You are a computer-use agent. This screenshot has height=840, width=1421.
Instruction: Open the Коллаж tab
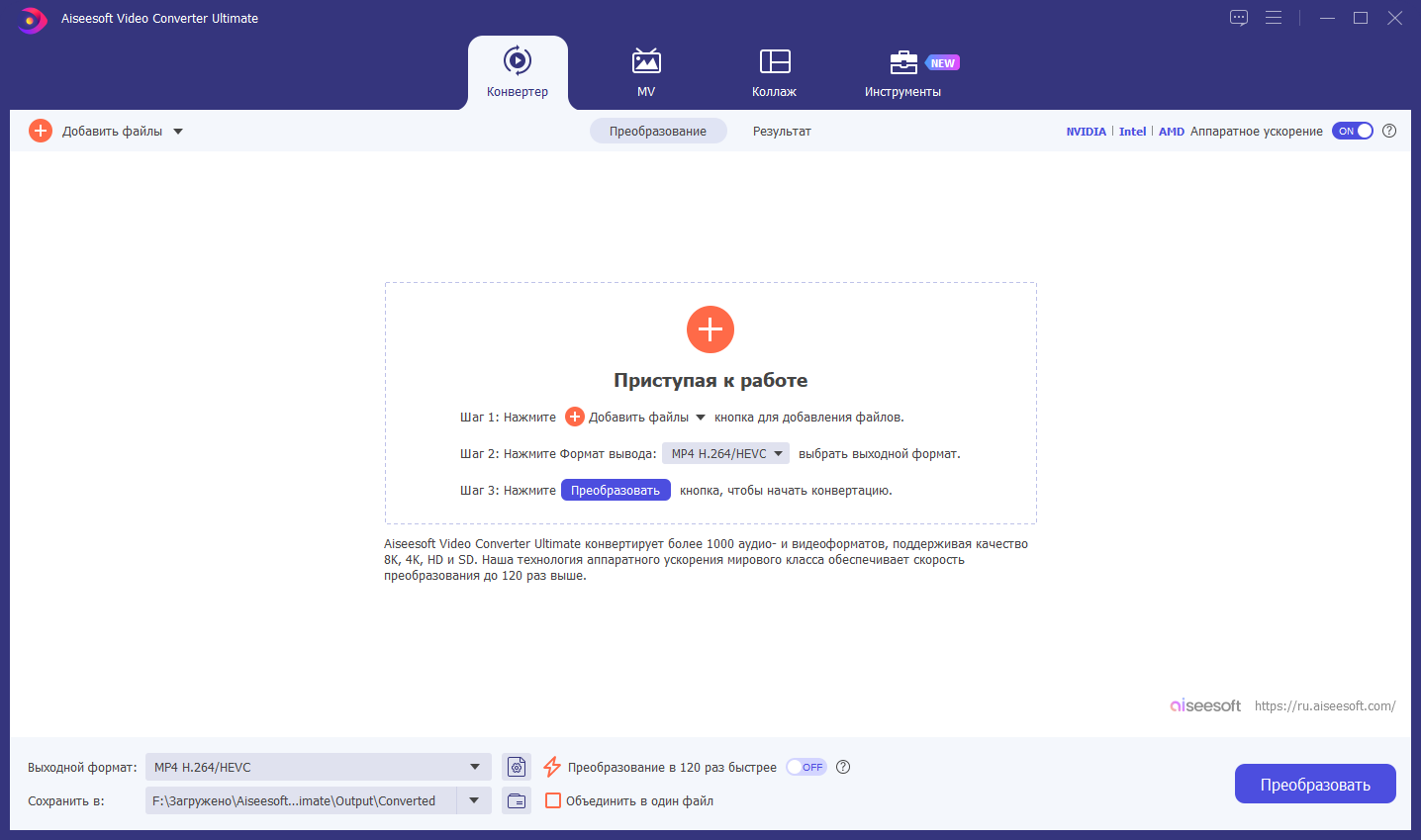(774, 72)
